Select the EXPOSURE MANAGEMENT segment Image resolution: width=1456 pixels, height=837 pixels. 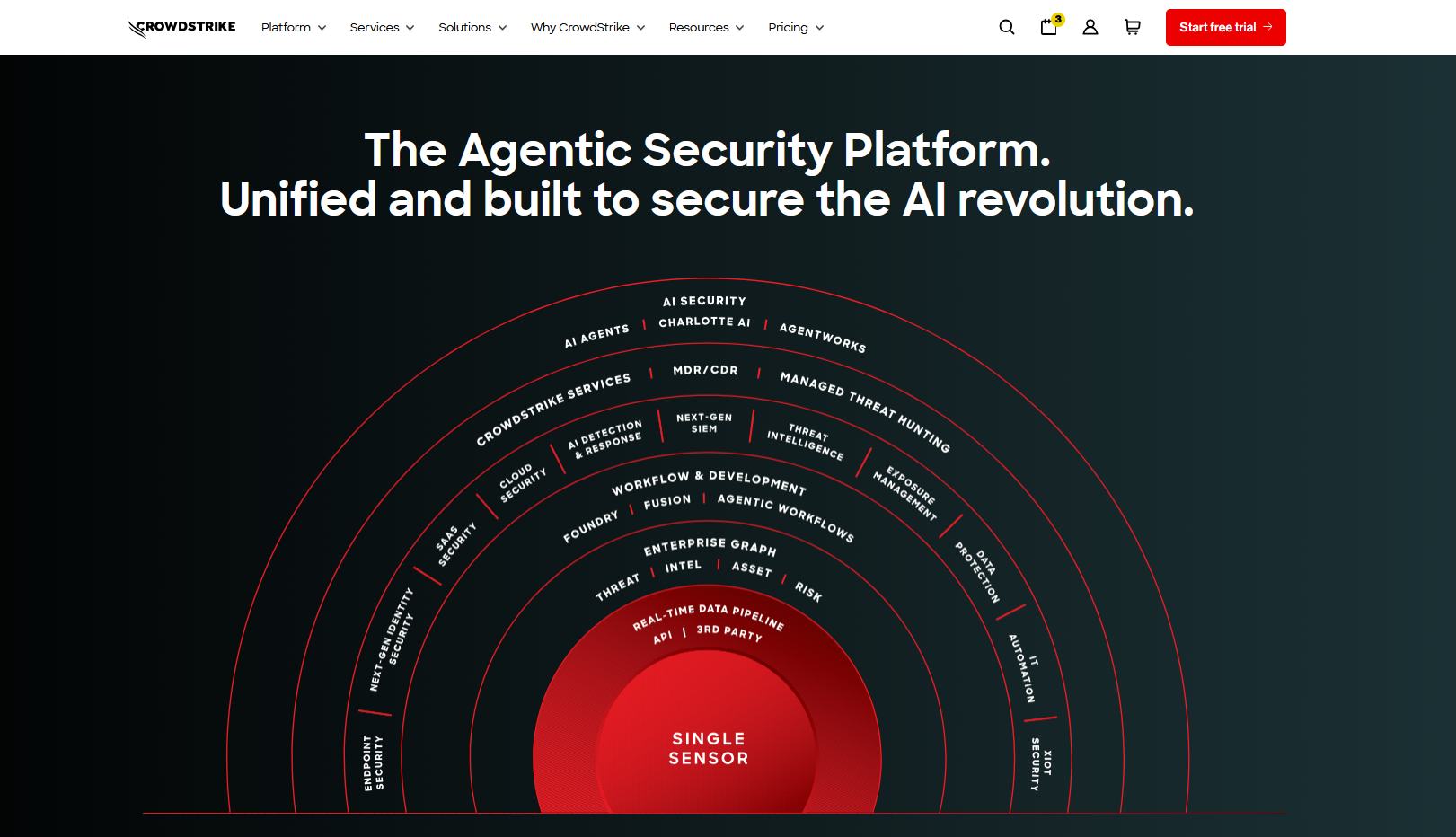click(x=905, y=492)
